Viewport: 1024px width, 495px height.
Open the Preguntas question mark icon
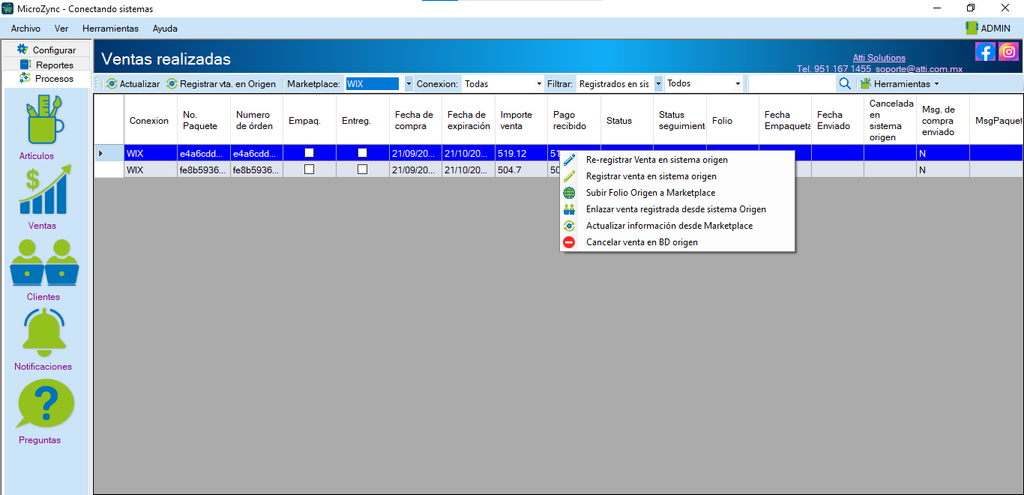pos(46,404)
